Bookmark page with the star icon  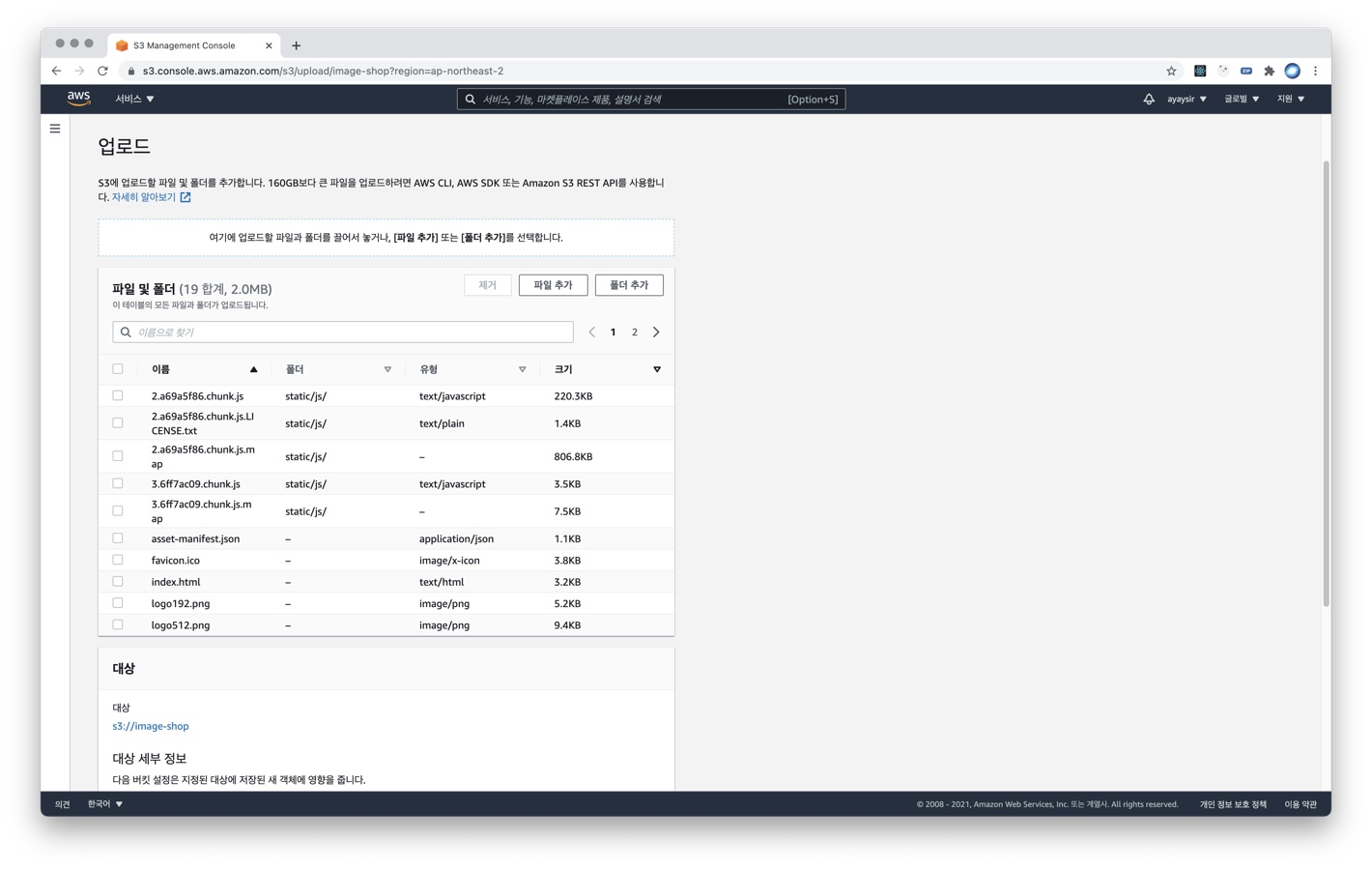point(1171,71)
